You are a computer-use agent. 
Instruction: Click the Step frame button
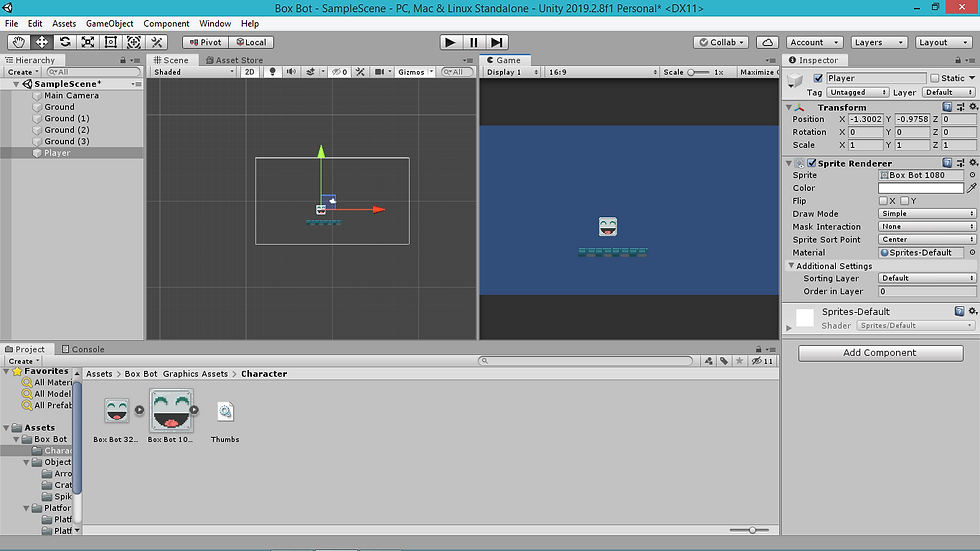(x=496, y=42)
